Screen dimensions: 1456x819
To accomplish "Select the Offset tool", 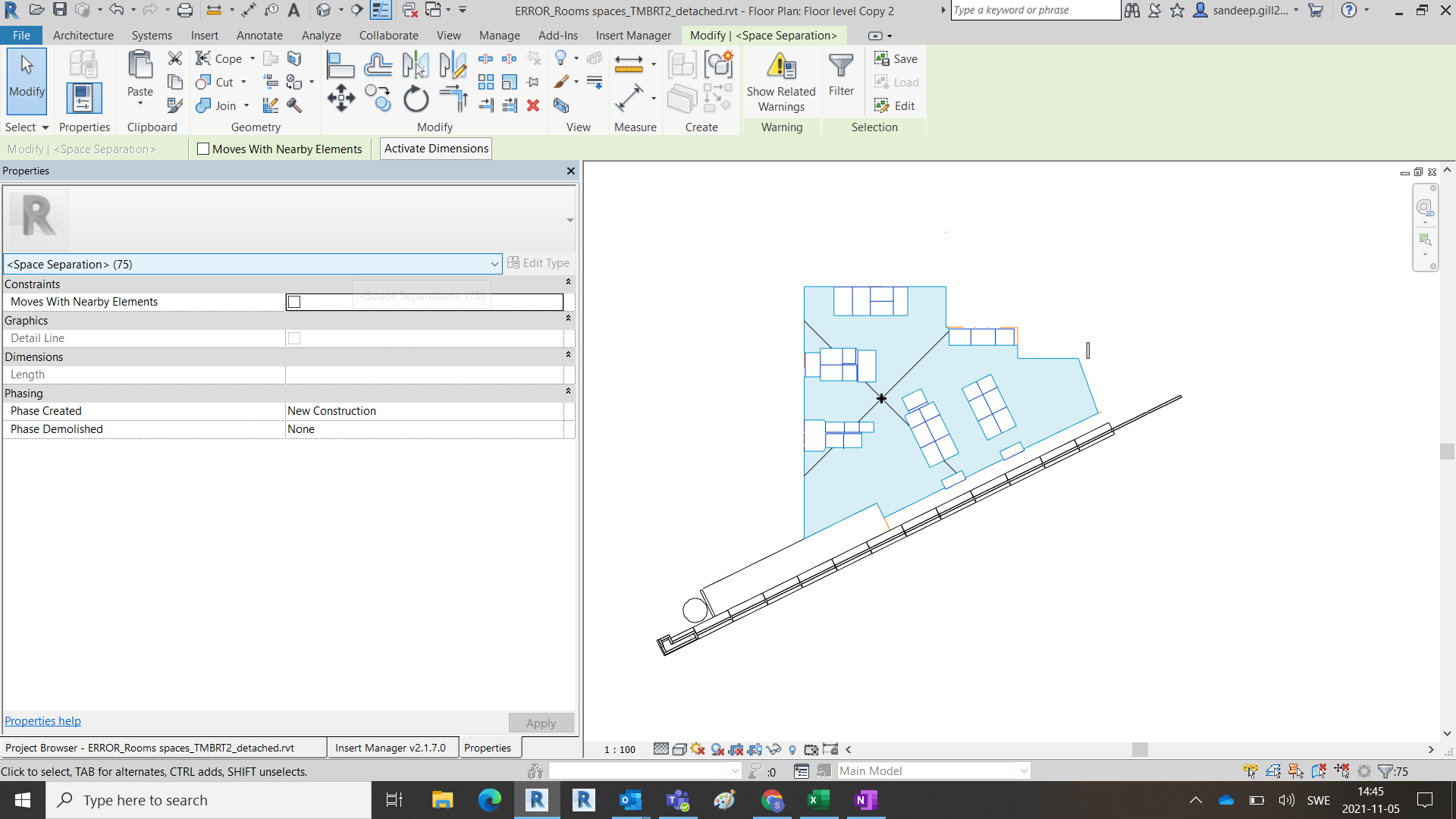I will click(x=378, y=65).
